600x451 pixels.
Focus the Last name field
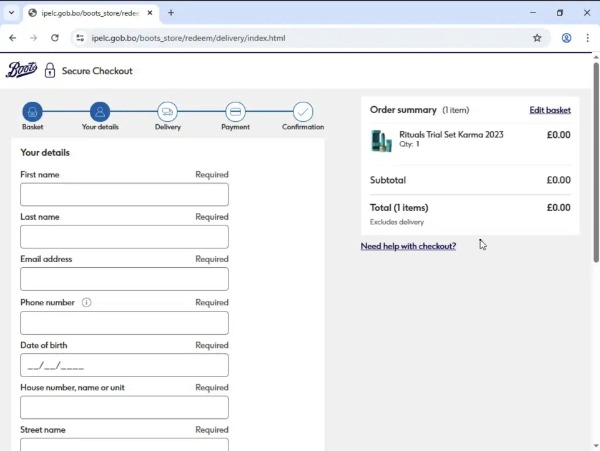[124, 237]
